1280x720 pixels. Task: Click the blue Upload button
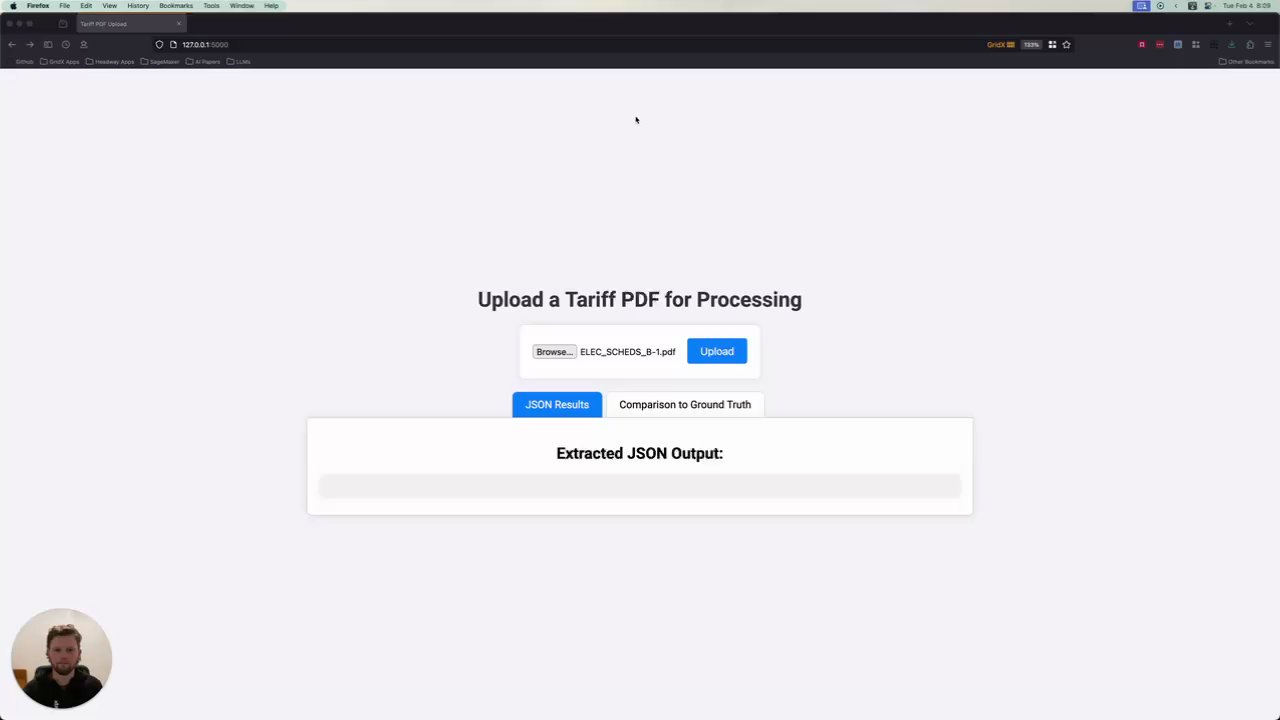[x=717, y=351]
